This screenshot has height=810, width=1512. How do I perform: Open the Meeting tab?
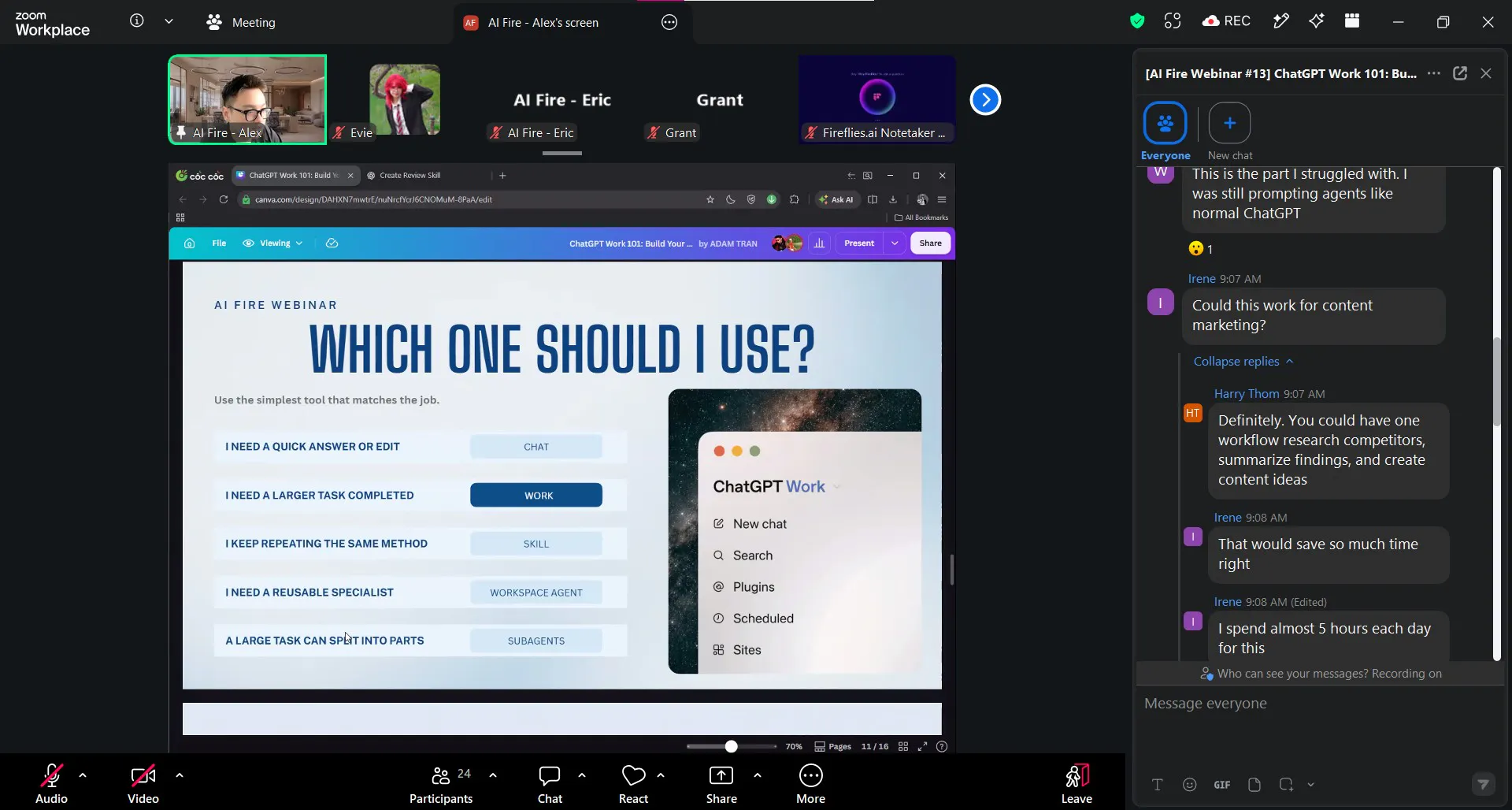(241, 22)
